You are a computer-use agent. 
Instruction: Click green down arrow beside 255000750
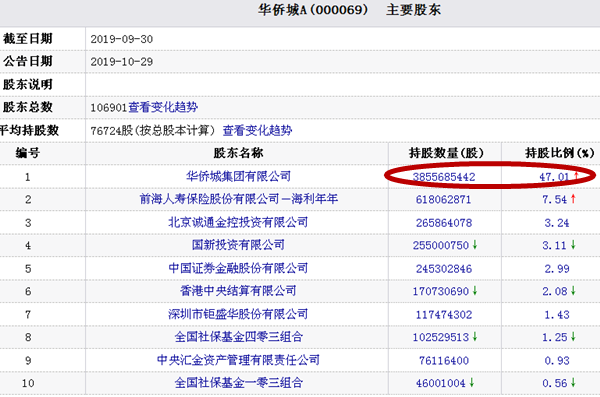tap(474, 245)
